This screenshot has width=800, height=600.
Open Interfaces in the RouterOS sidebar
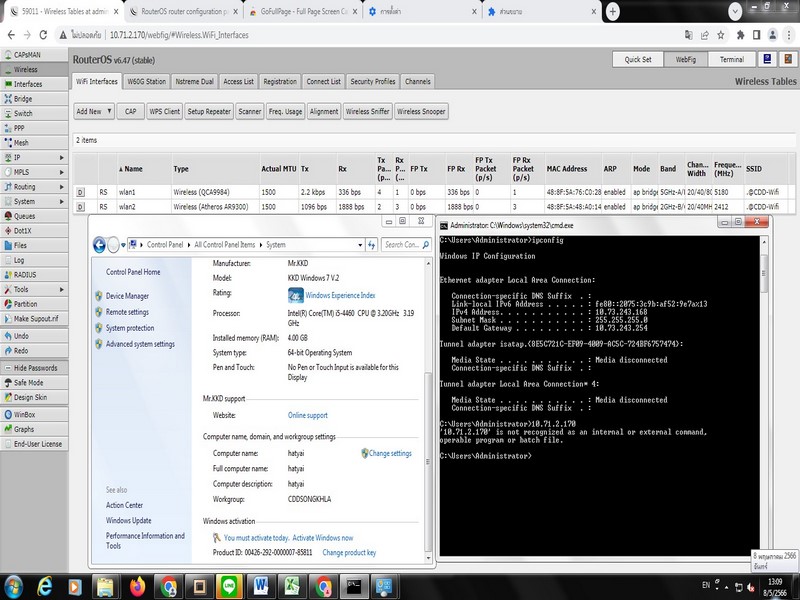pos(34,84)
